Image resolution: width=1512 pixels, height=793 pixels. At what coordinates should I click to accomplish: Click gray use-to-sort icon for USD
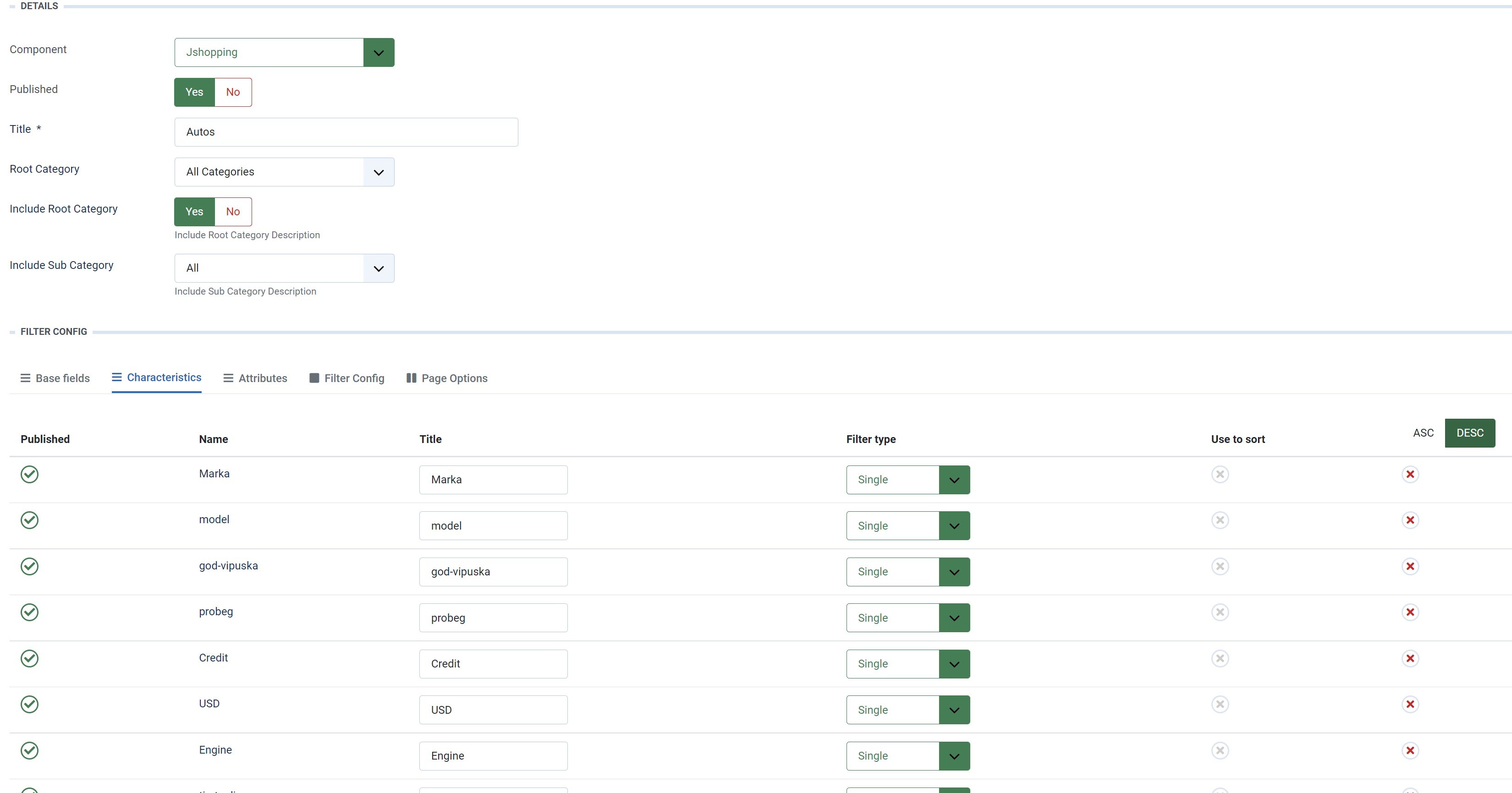pyautogui.click(x=1220, y=705)
